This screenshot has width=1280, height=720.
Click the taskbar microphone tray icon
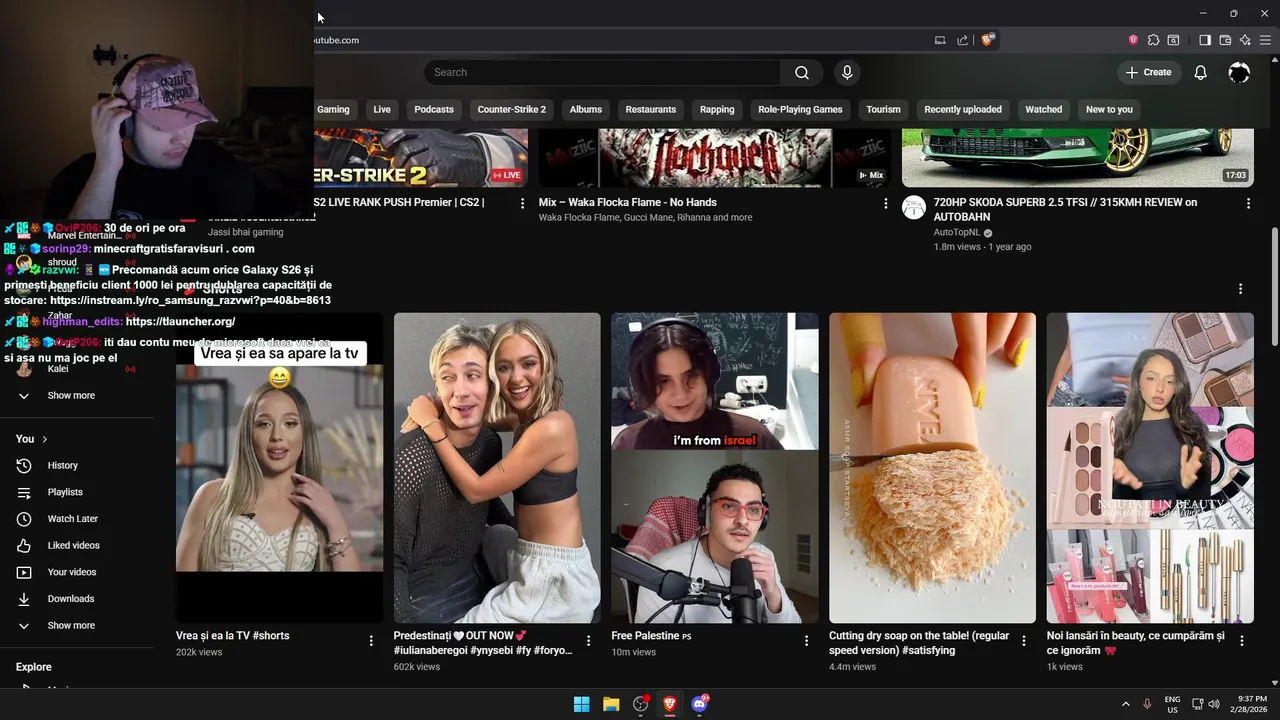1147,704
